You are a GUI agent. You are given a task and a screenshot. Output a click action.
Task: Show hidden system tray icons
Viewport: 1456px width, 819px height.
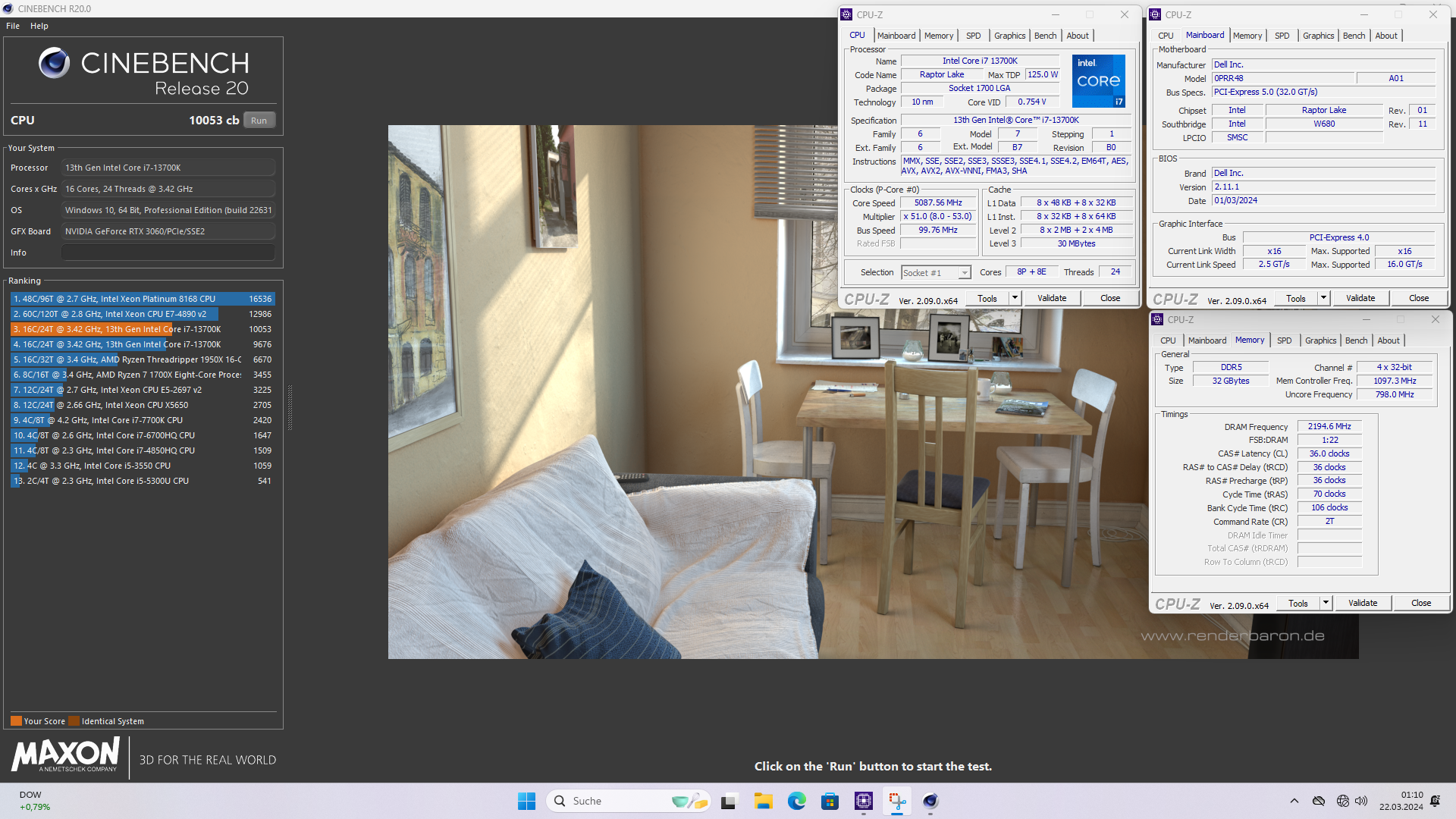click(x=1294, y=801)
